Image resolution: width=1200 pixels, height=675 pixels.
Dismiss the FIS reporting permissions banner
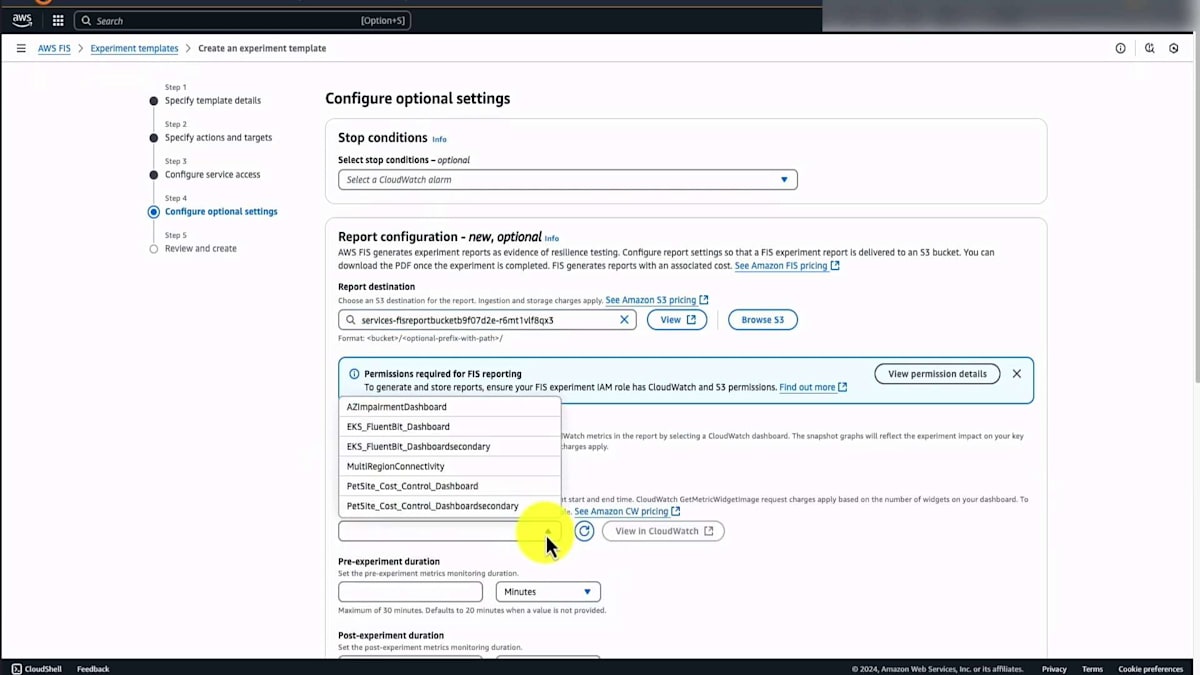tap(1016, 374)
